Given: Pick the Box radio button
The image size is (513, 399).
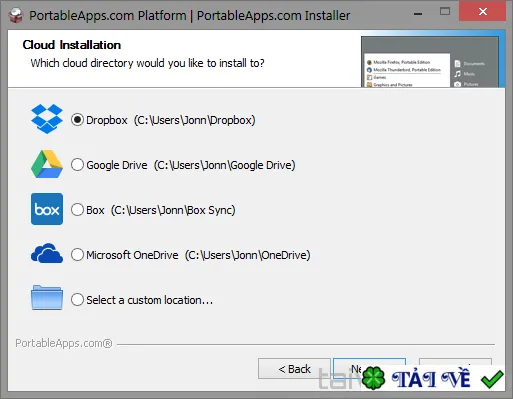Looking at the screenshot, I should [77, 210].
